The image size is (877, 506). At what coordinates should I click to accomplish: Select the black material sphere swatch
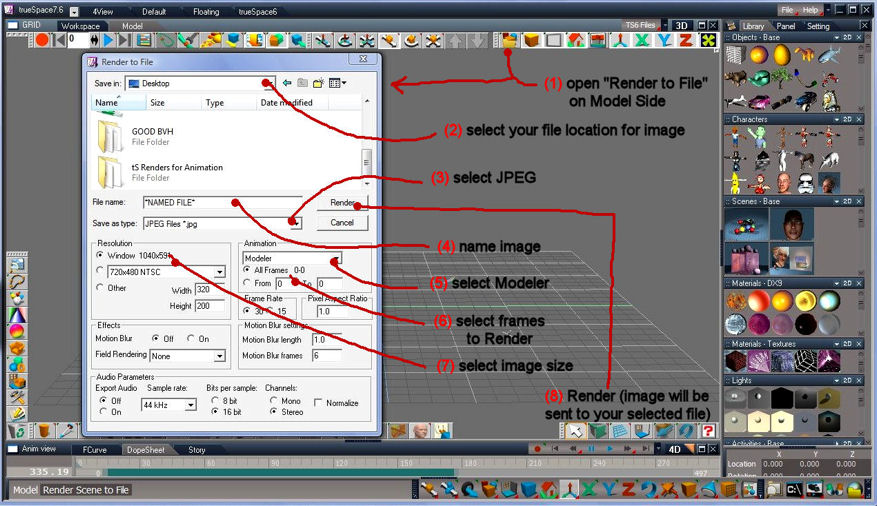click(805, 324)
